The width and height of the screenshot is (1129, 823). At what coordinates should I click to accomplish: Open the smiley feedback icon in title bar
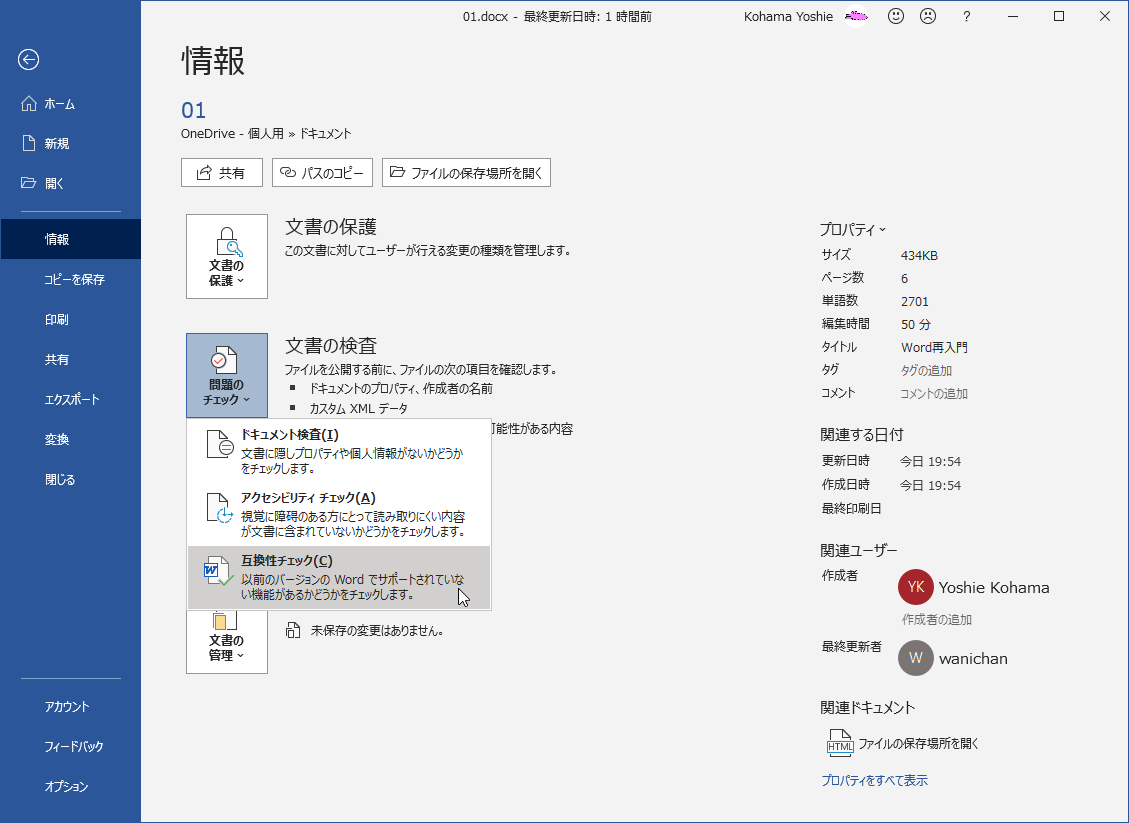[894, 16]
